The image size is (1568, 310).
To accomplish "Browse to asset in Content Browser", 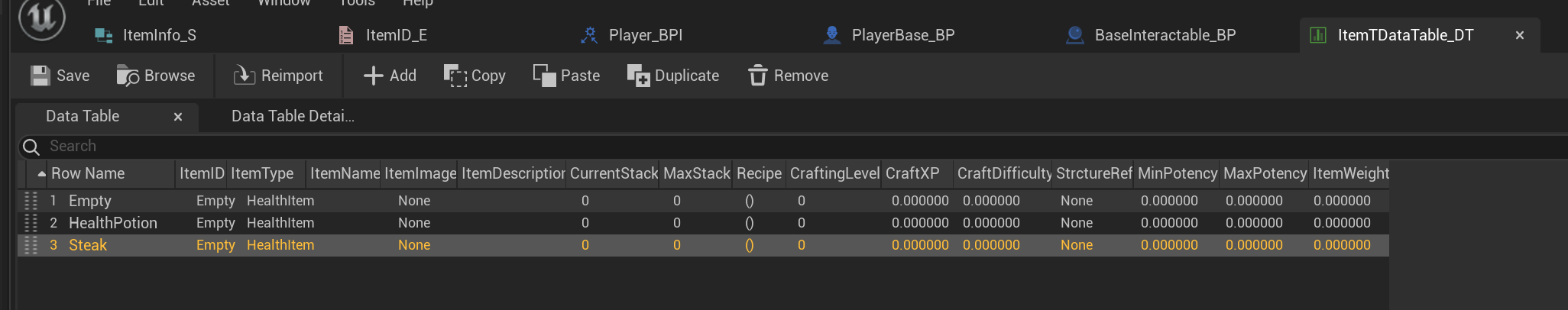I will 156,76.
